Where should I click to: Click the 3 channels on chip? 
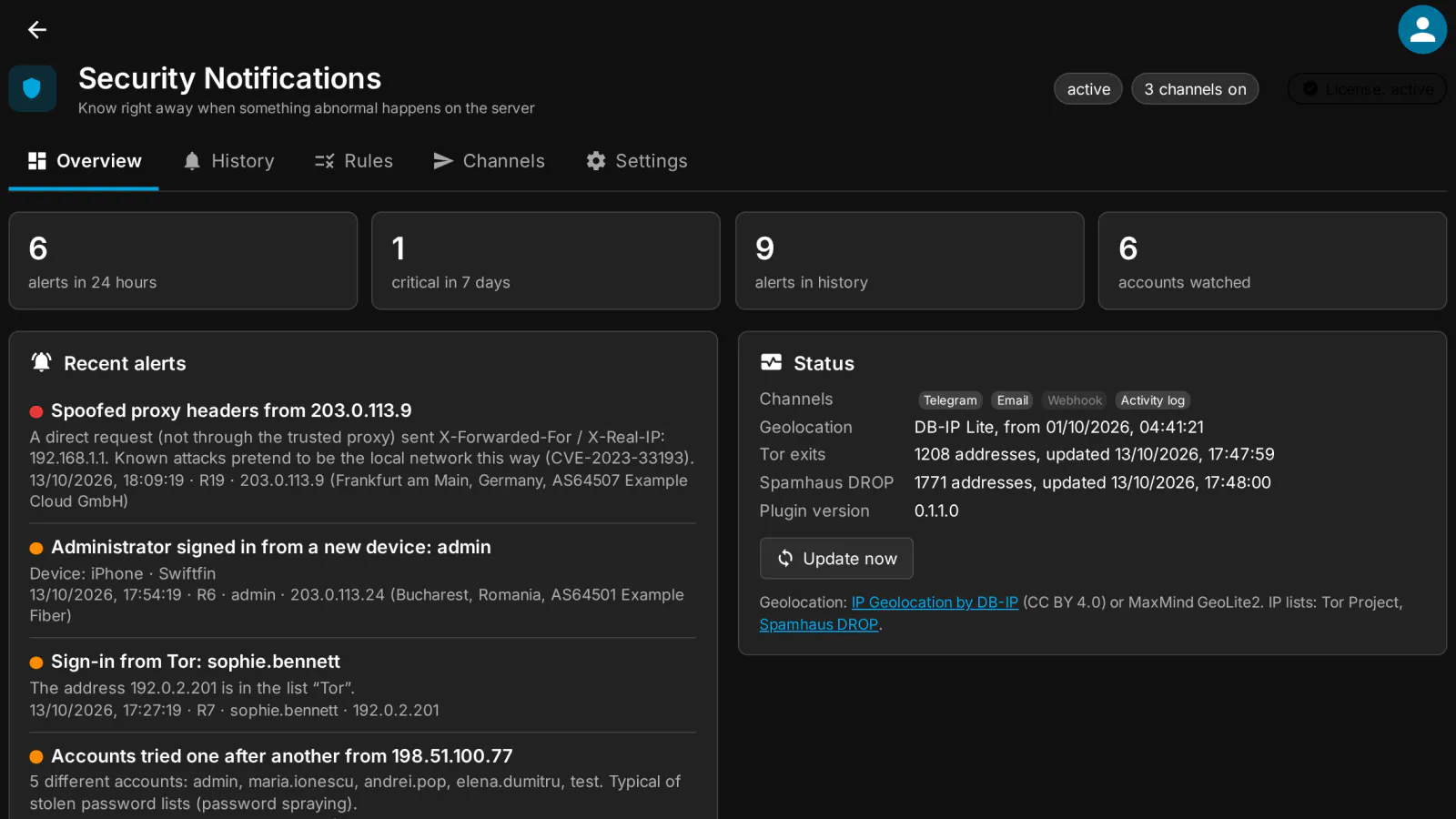click(1195, 89)
